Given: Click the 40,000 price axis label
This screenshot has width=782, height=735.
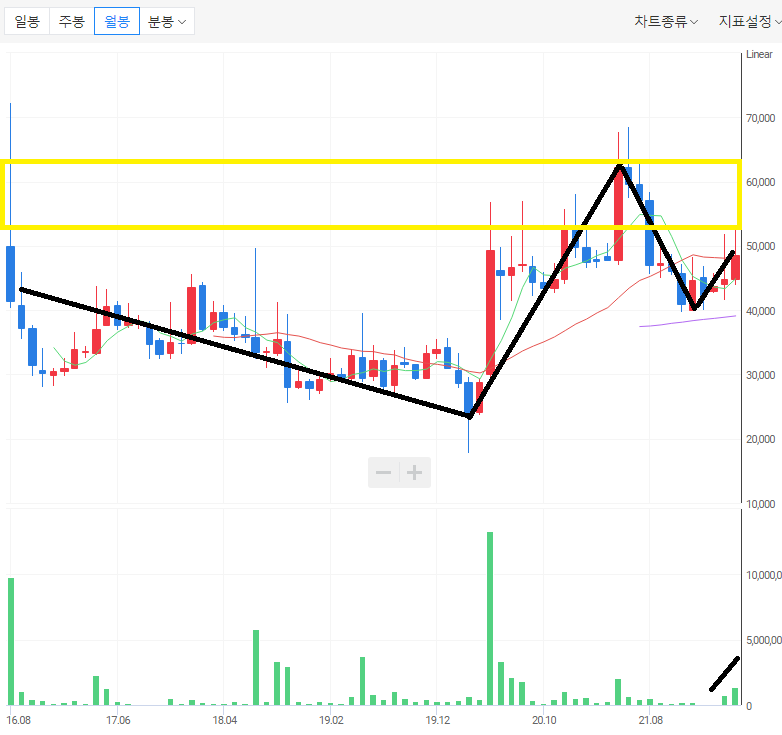Looking at the screenshot, I should point(761,311).
